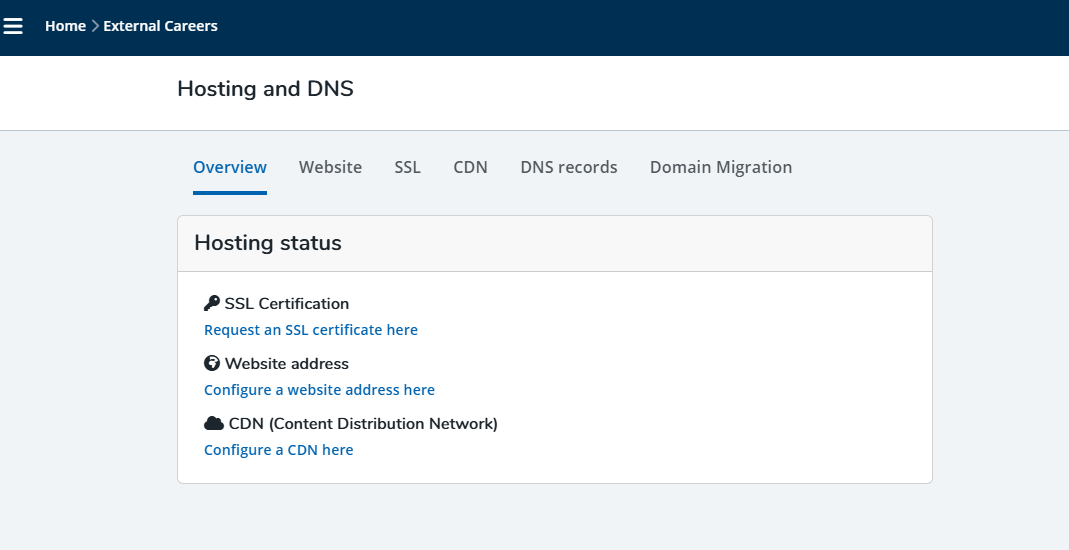The width and height of the screenshot is (1069, 550).
Task: Click the Hosting and DNS page title
Action: [x=265, y=89]
